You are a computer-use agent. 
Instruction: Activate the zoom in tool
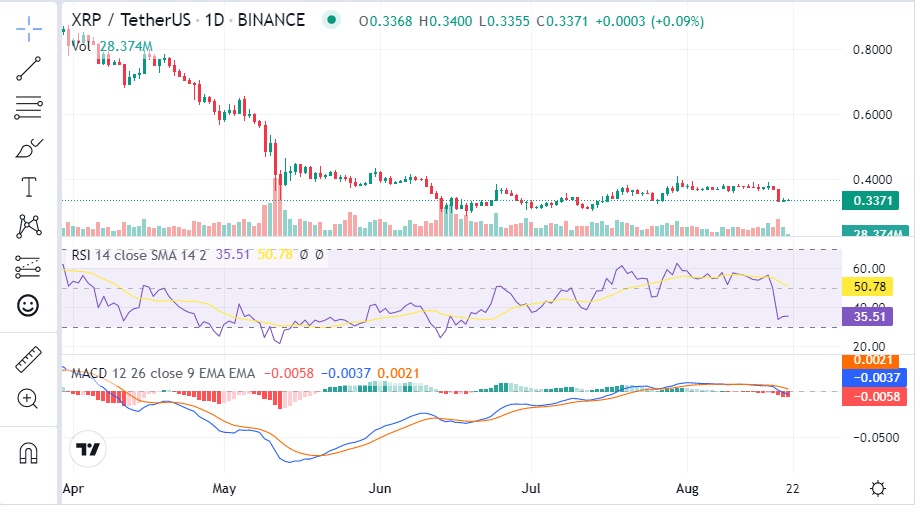(28, 399)
